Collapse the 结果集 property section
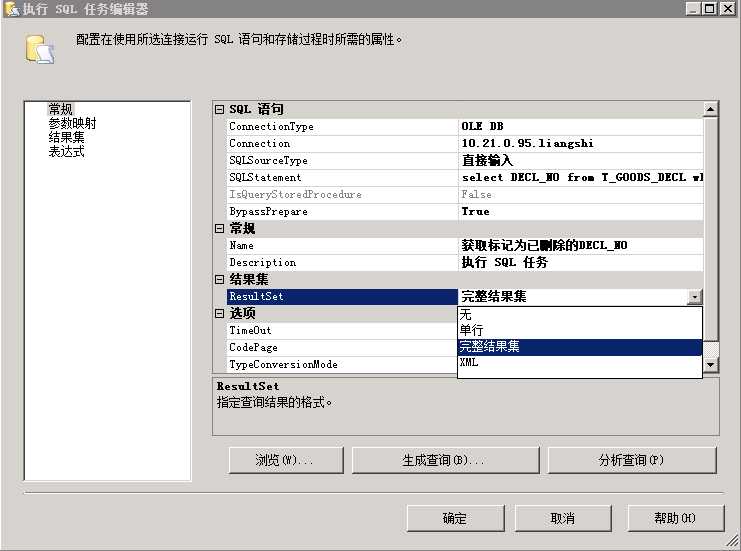This screenshot has width=741, height=551. click(x=219, y=280)
